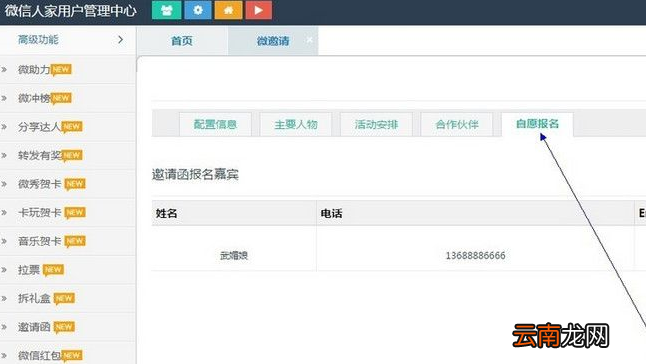Open the 配置信息 tab

click(215, 124)
